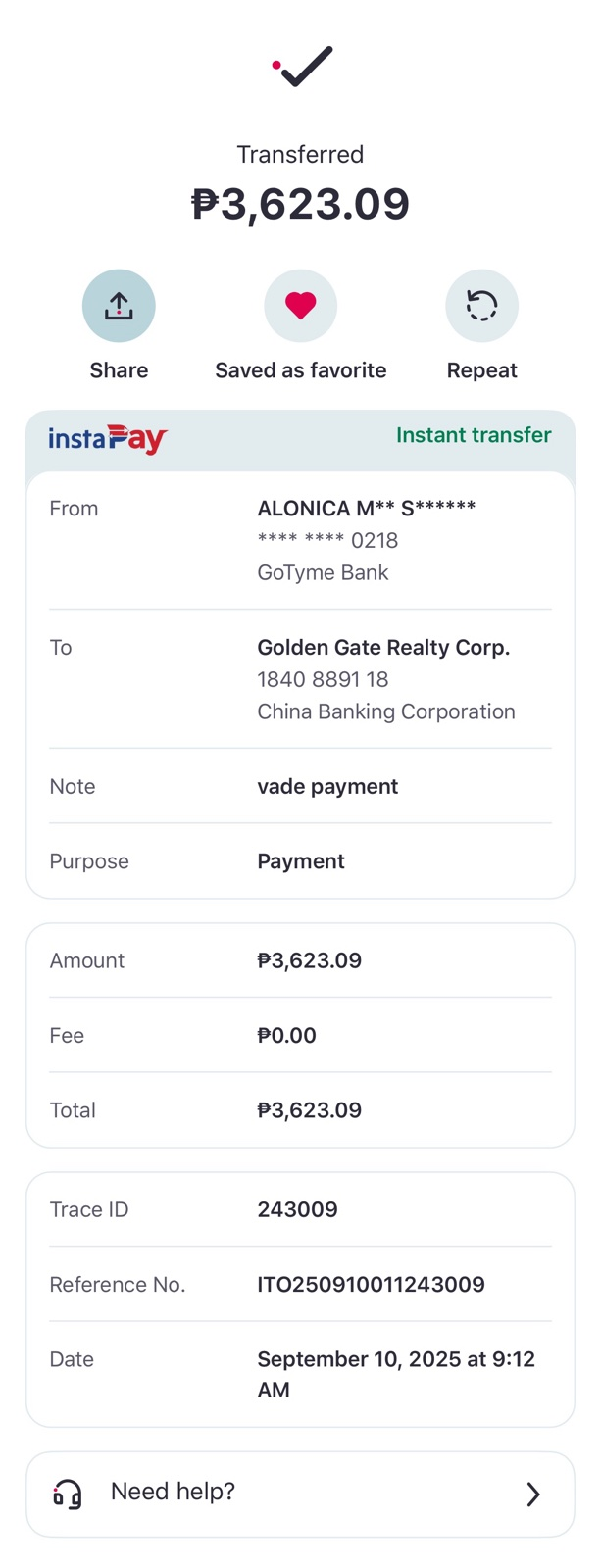The image size is (601, 1568).
Task: Select the Saved as favorite label
Action: tap(300, 370)
